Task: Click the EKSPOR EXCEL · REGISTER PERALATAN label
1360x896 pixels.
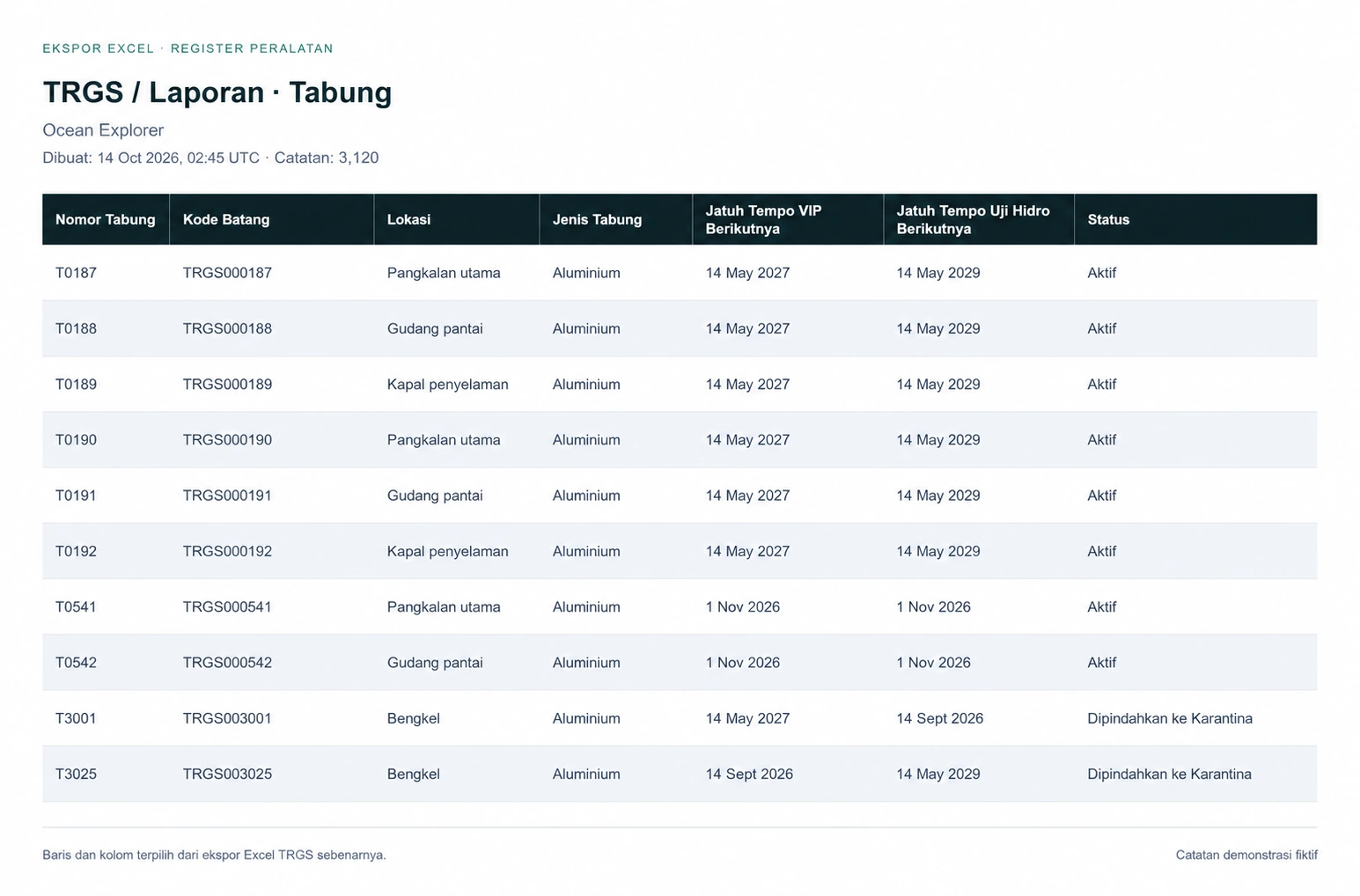Action: [187, 48]
